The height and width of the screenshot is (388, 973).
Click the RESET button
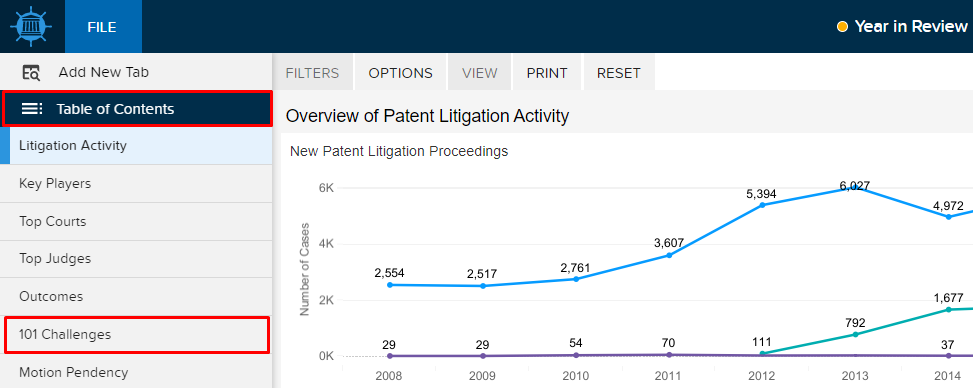tap(619, 73)
